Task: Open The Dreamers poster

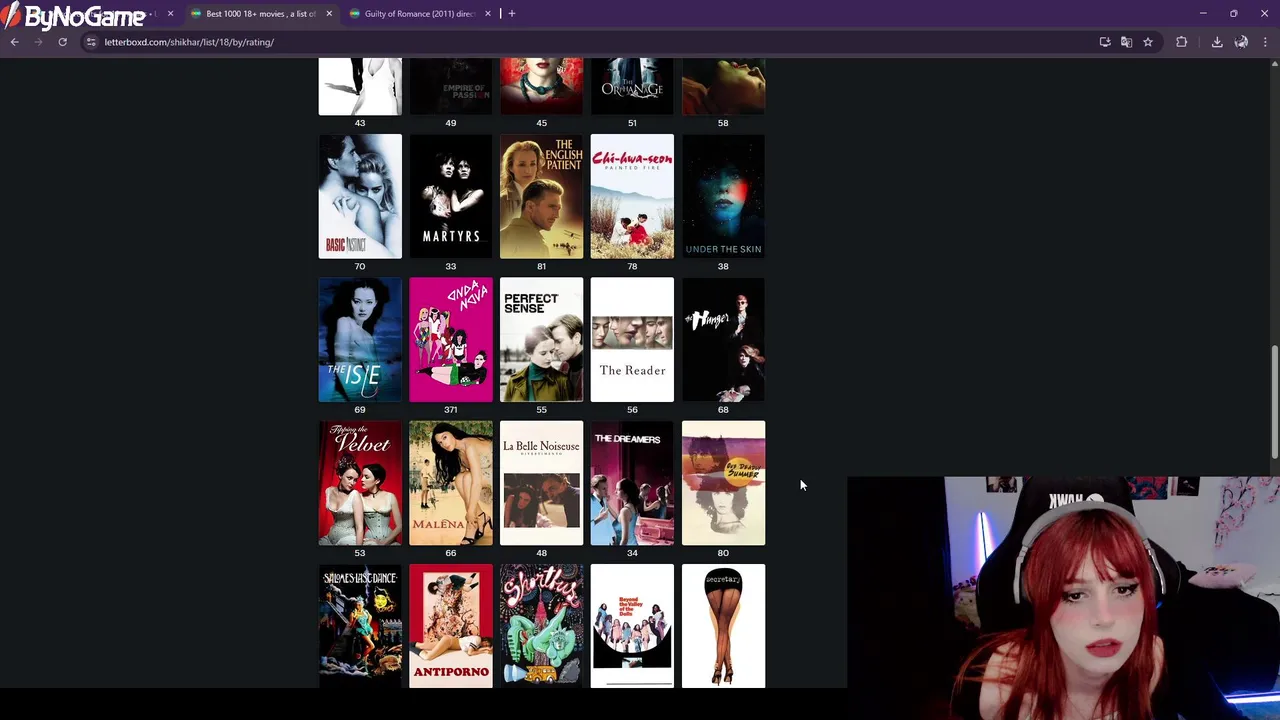Action: tap(632, 483)
